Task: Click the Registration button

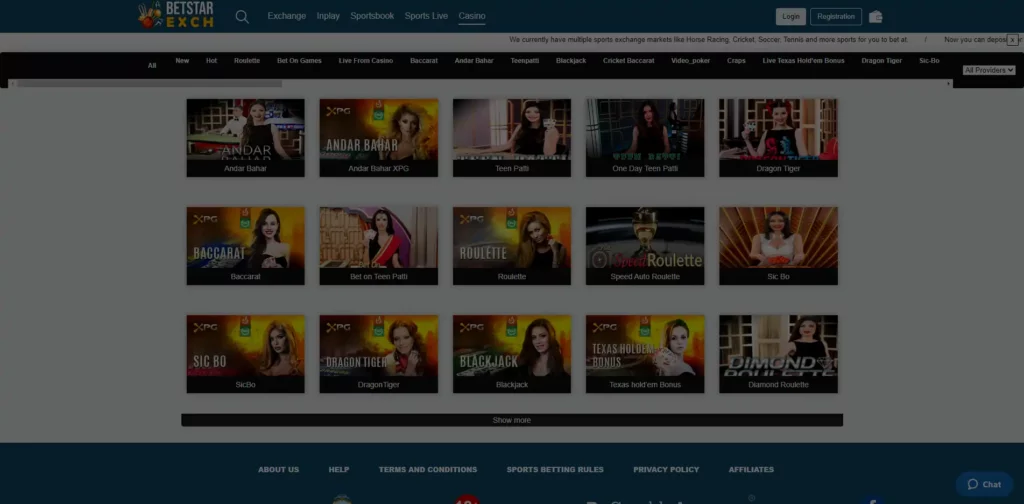Action: coord(835,16)
